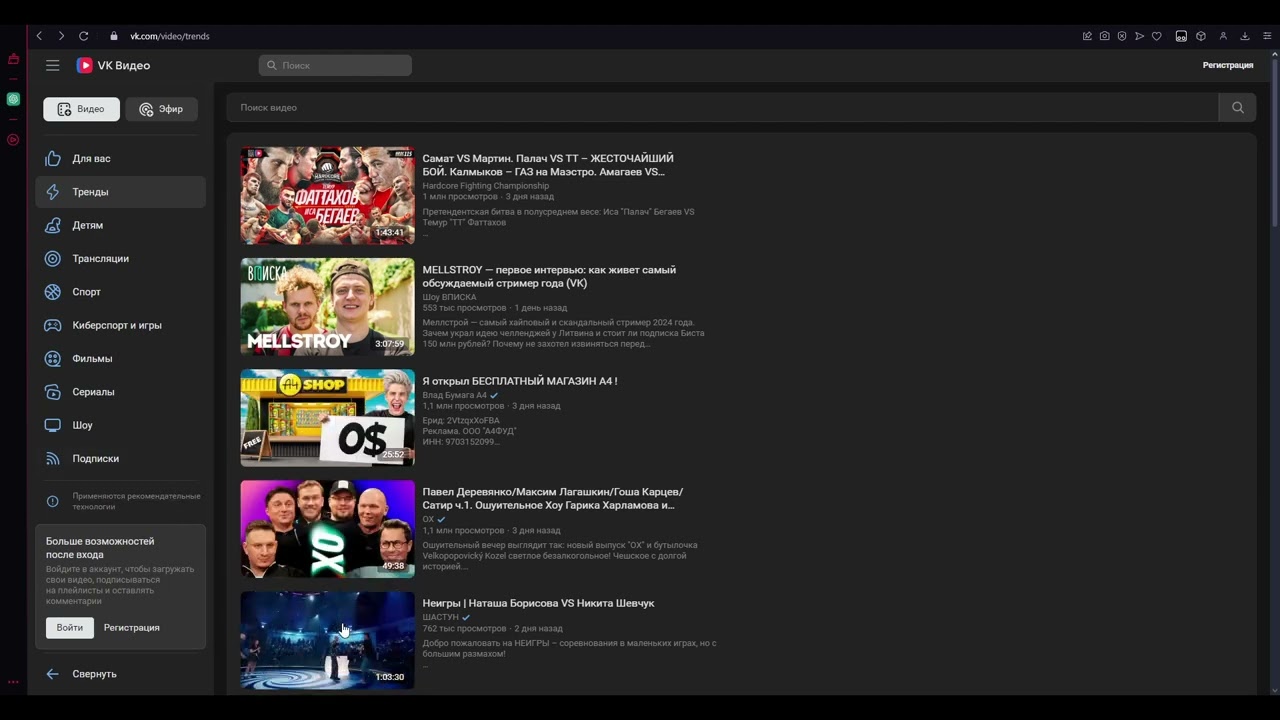Screen dimensions: 1280x720
Task: Open the ШАСТУН channel link
Action: 440,617
